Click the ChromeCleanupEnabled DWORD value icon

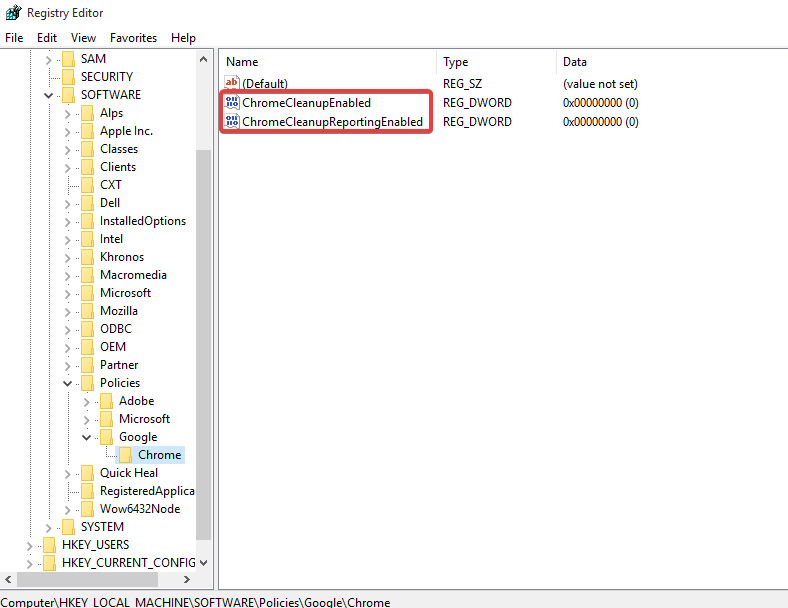coord(233,103)
